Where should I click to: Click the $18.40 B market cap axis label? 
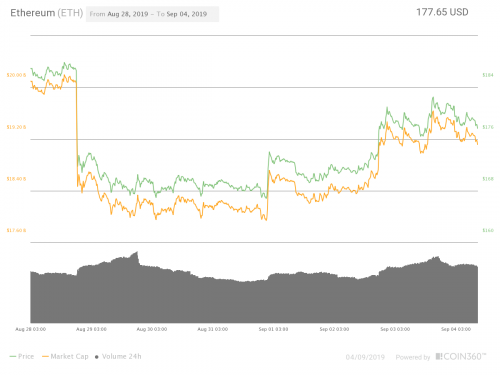(16, 179)
